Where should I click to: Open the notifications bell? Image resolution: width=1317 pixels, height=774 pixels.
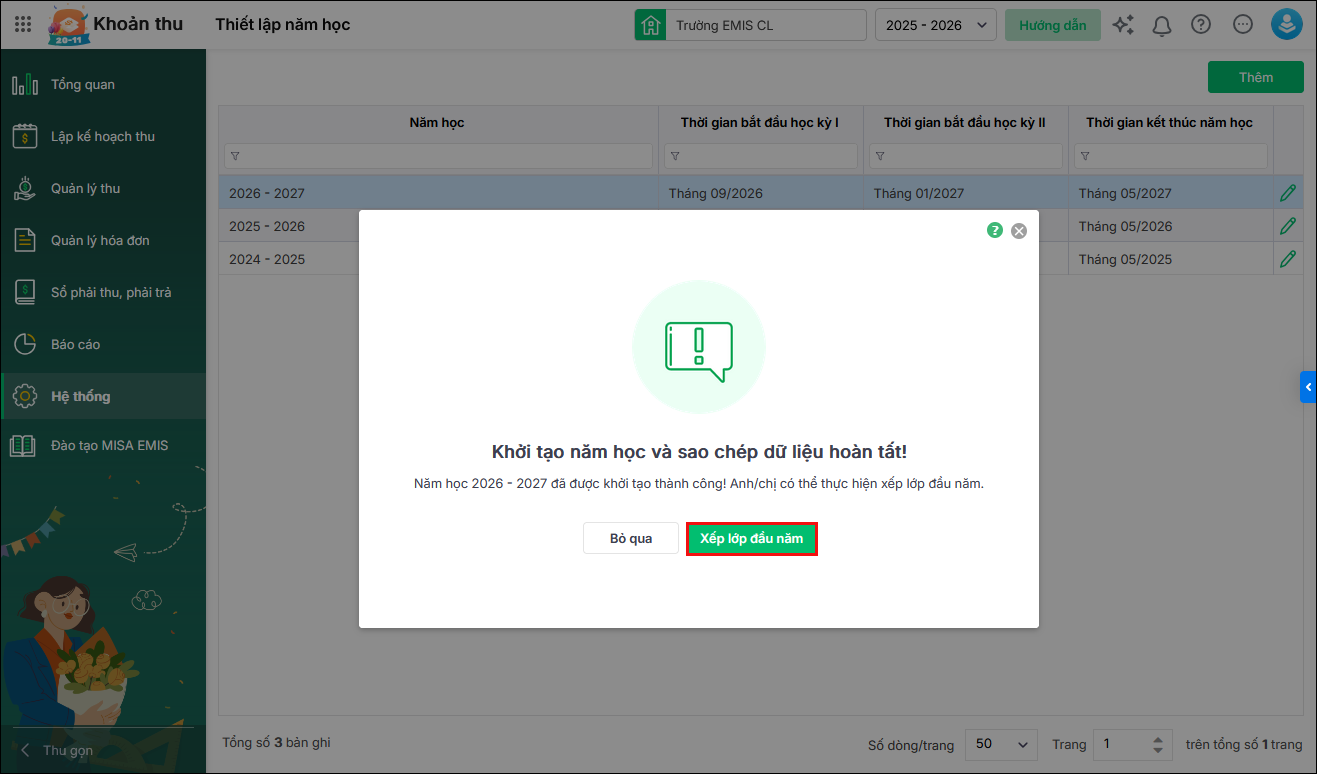point(1162,25)
